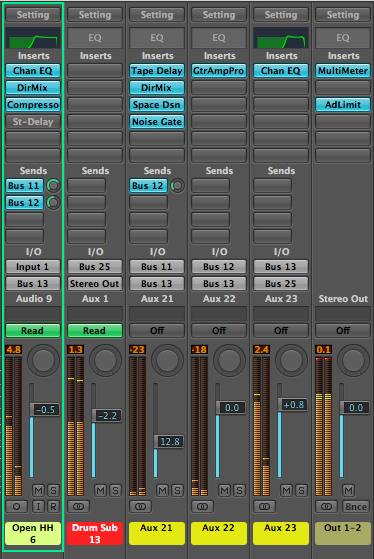Image resolution: width=374 pixels, height=559 pixels.
Task: Mute the Open HH channel
Action: [39, 491]
